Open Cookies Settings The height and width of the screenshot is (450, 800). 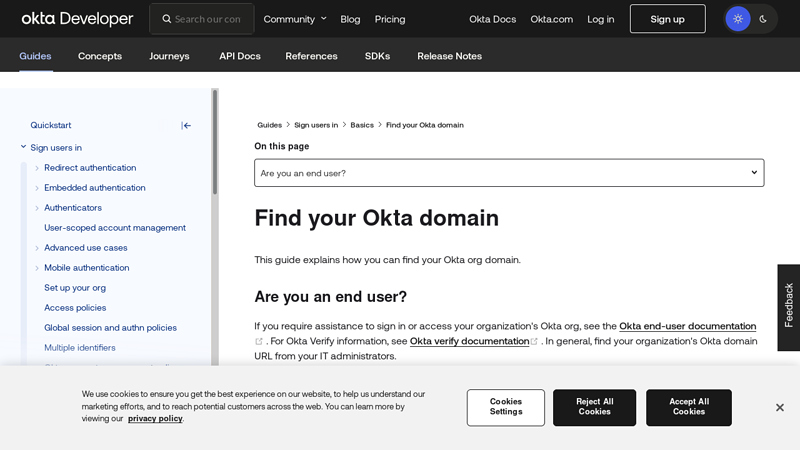tap(506, 407)
